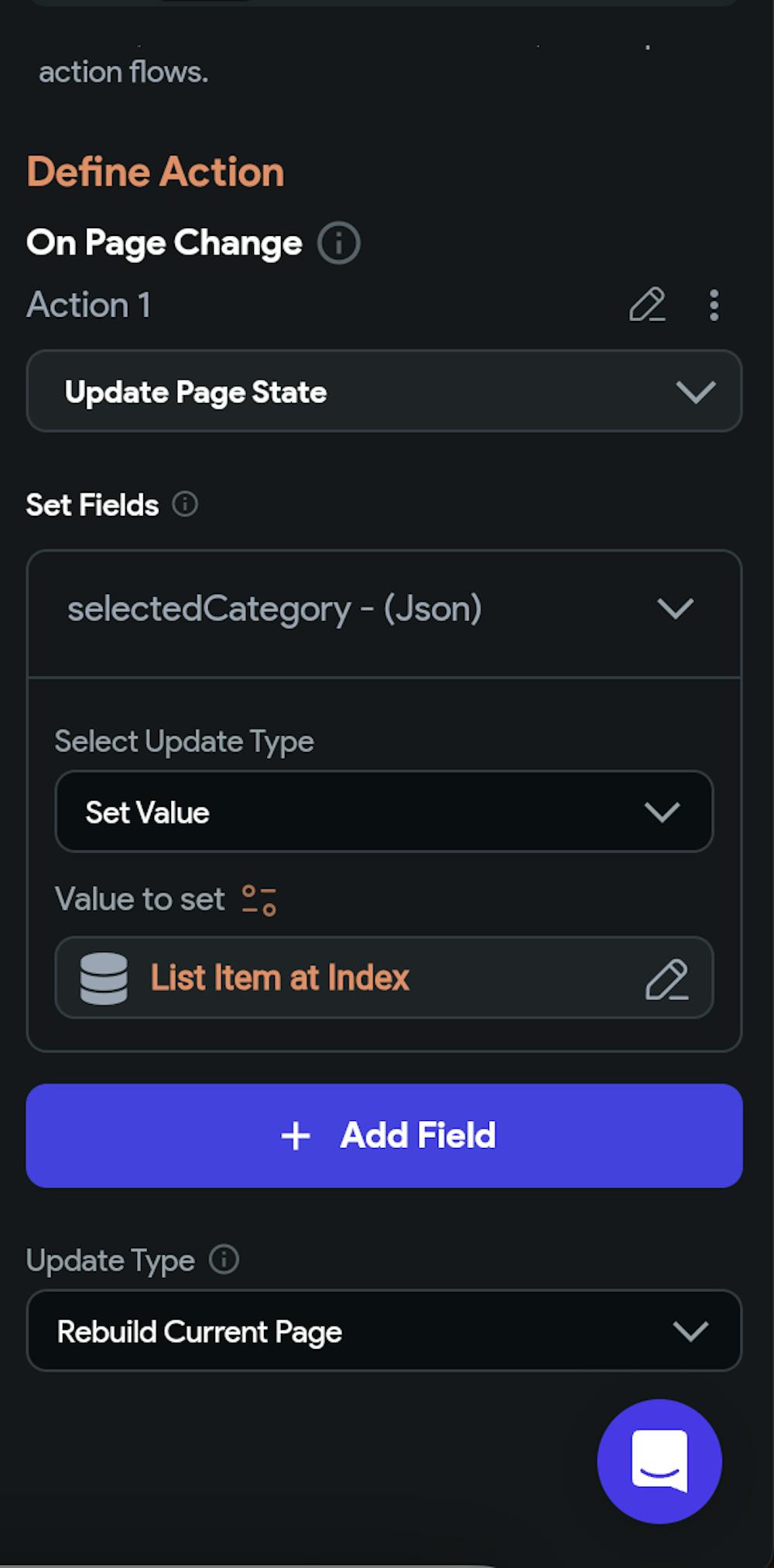774x1568 pixels.
Task: Click the Select Update Type label
Action: (184, 741)
